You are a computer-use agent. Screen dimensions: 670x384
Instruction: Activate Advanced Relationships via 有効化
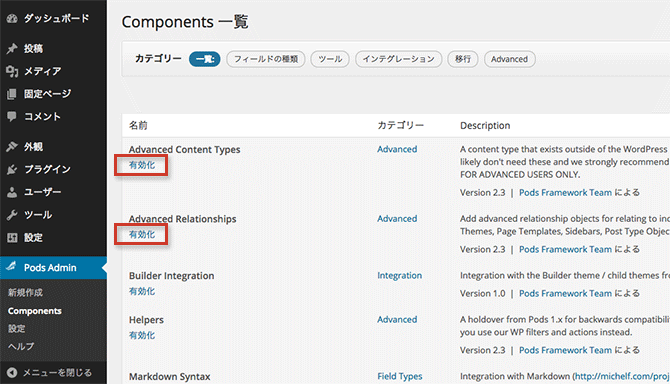pos(142,235)
